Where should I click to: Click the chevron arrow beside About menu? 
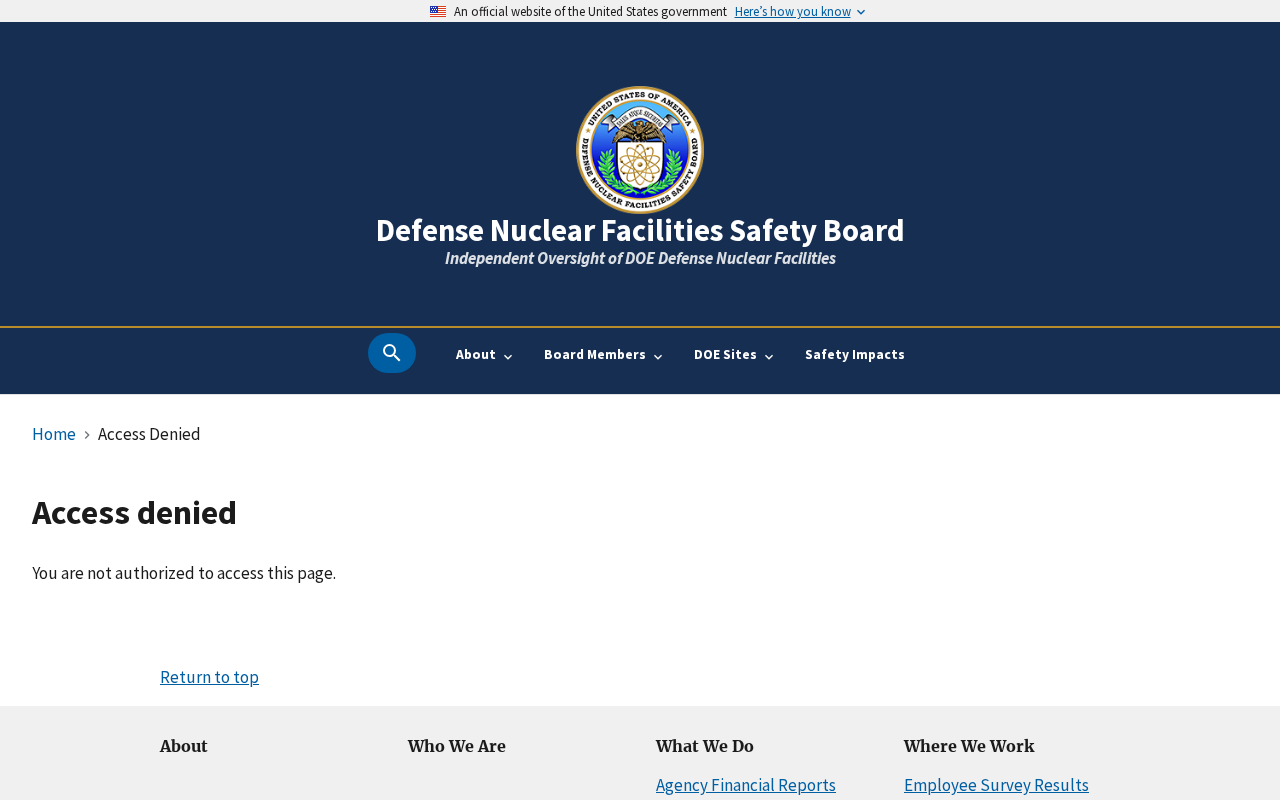508,357
